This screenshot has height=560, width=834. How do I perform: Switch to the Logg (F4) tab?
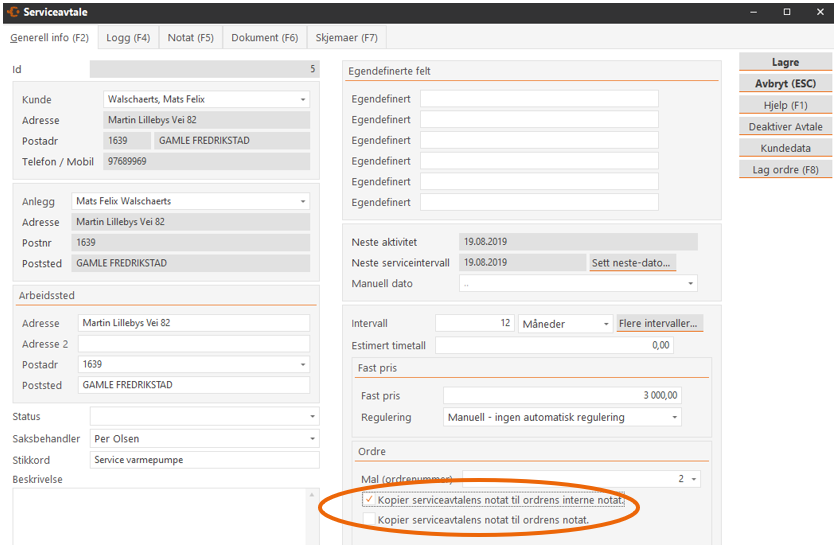(x=128, y=38)
